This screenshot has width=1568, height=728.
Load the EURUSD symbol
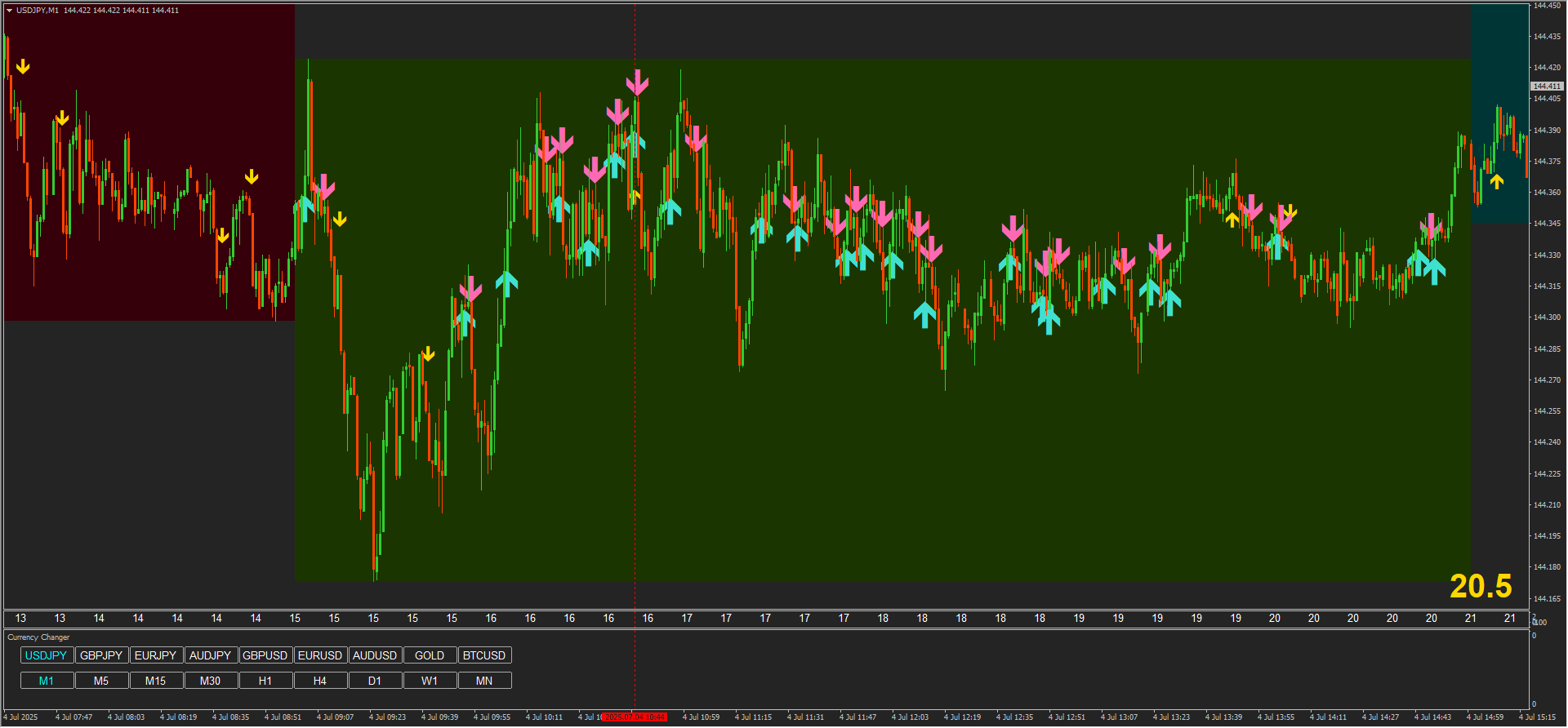click(x=320, y=655)
